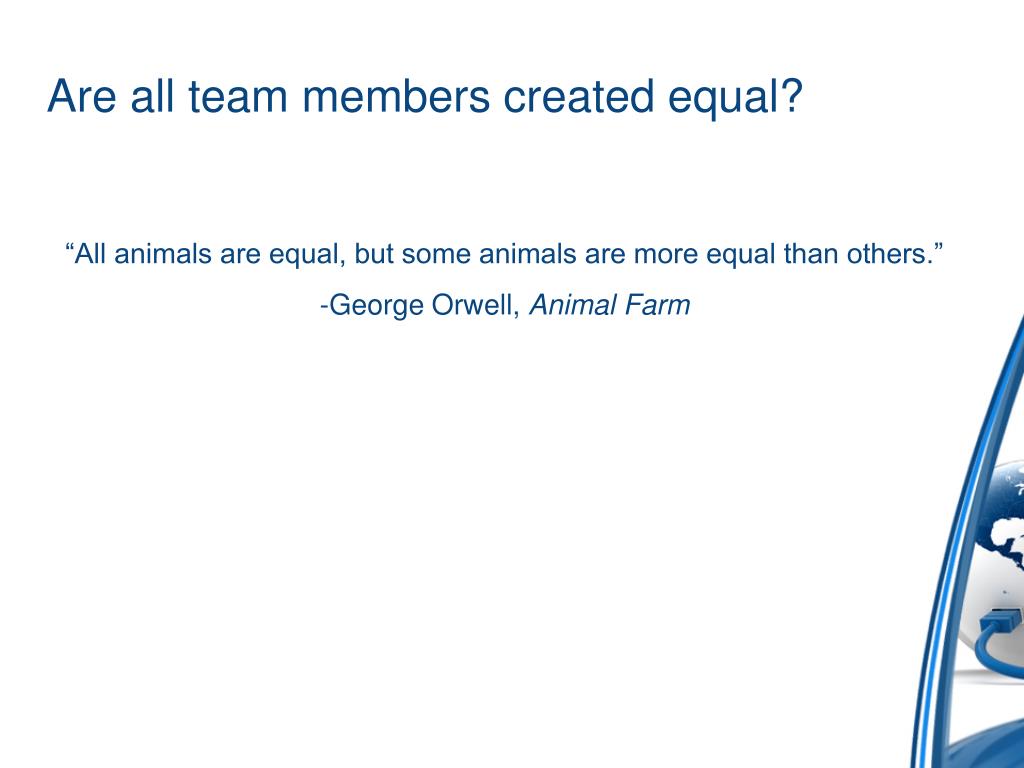Screen dimensions: 1024x768
Task: Click the opening quotation mark before "All"
Action: [x=69, y=247]
